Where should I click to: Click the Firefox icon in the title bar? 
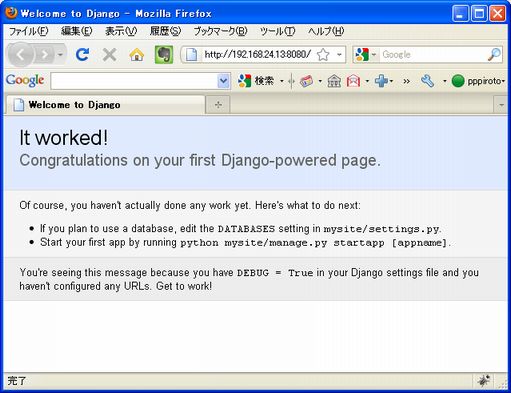[x=11, y=13]
